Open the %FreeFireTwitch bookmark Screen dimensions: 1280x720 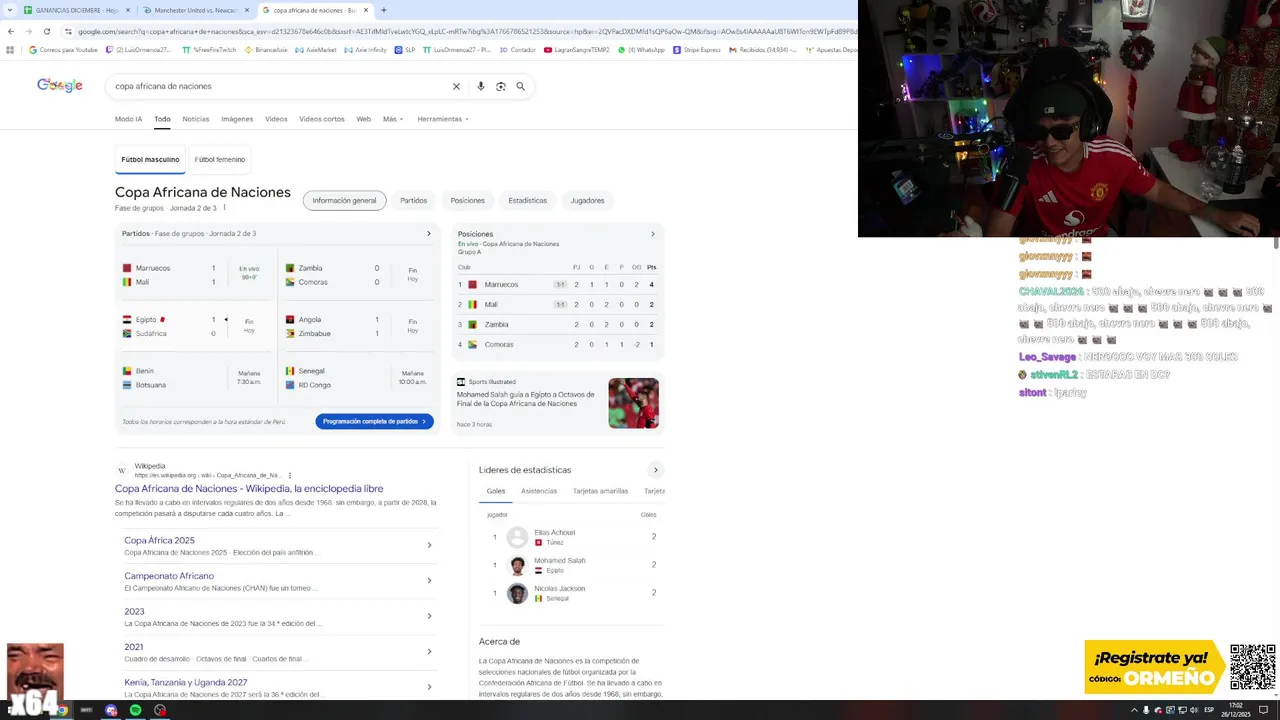[x=210, y=49]
